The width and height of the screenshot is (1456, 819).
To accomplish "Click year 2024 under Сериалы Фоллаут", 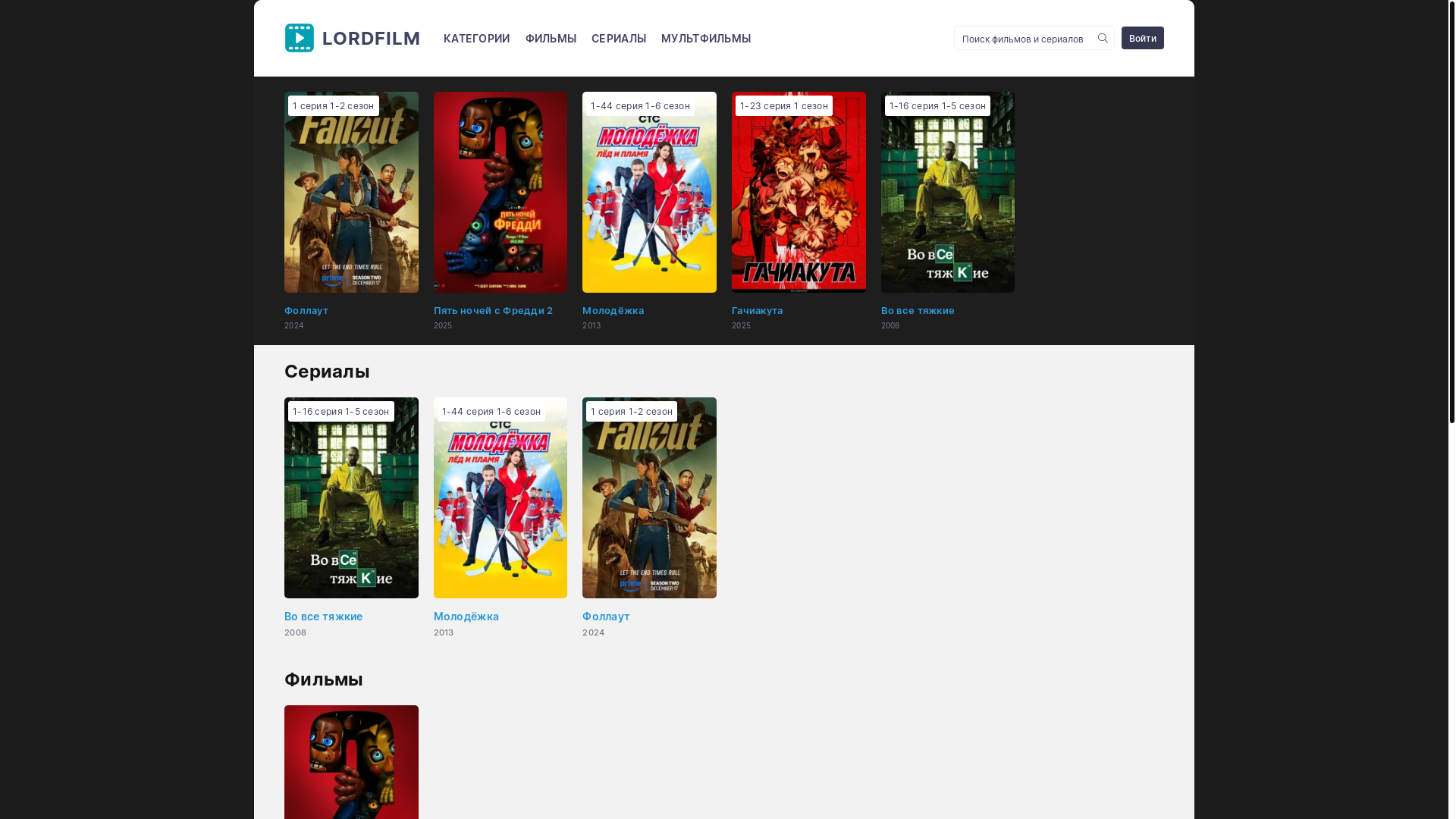I will click(x=593, y=632).
